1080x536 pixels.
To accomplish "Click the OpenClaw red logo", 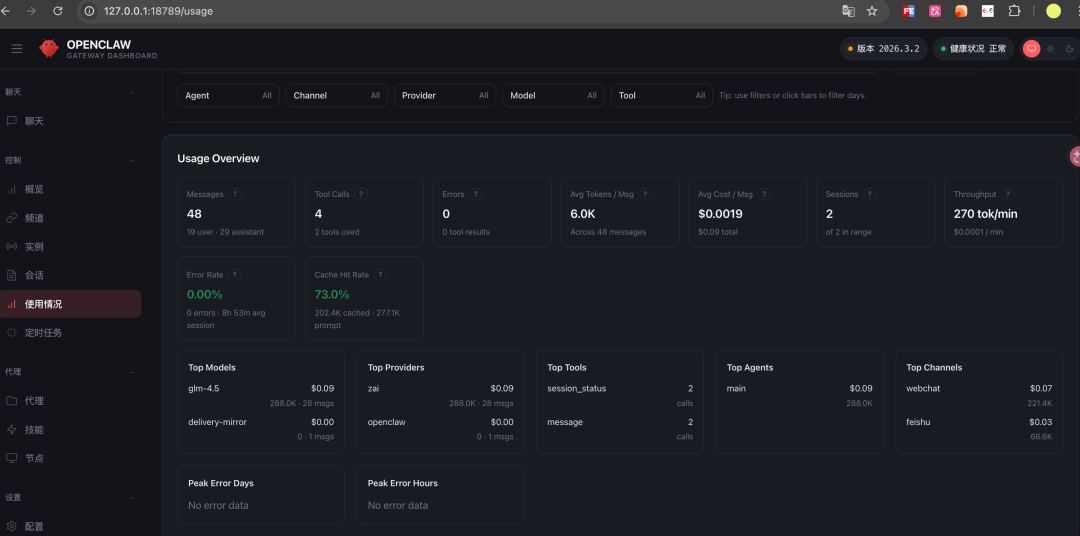I will pyautogui.click(x=48, y=48).
